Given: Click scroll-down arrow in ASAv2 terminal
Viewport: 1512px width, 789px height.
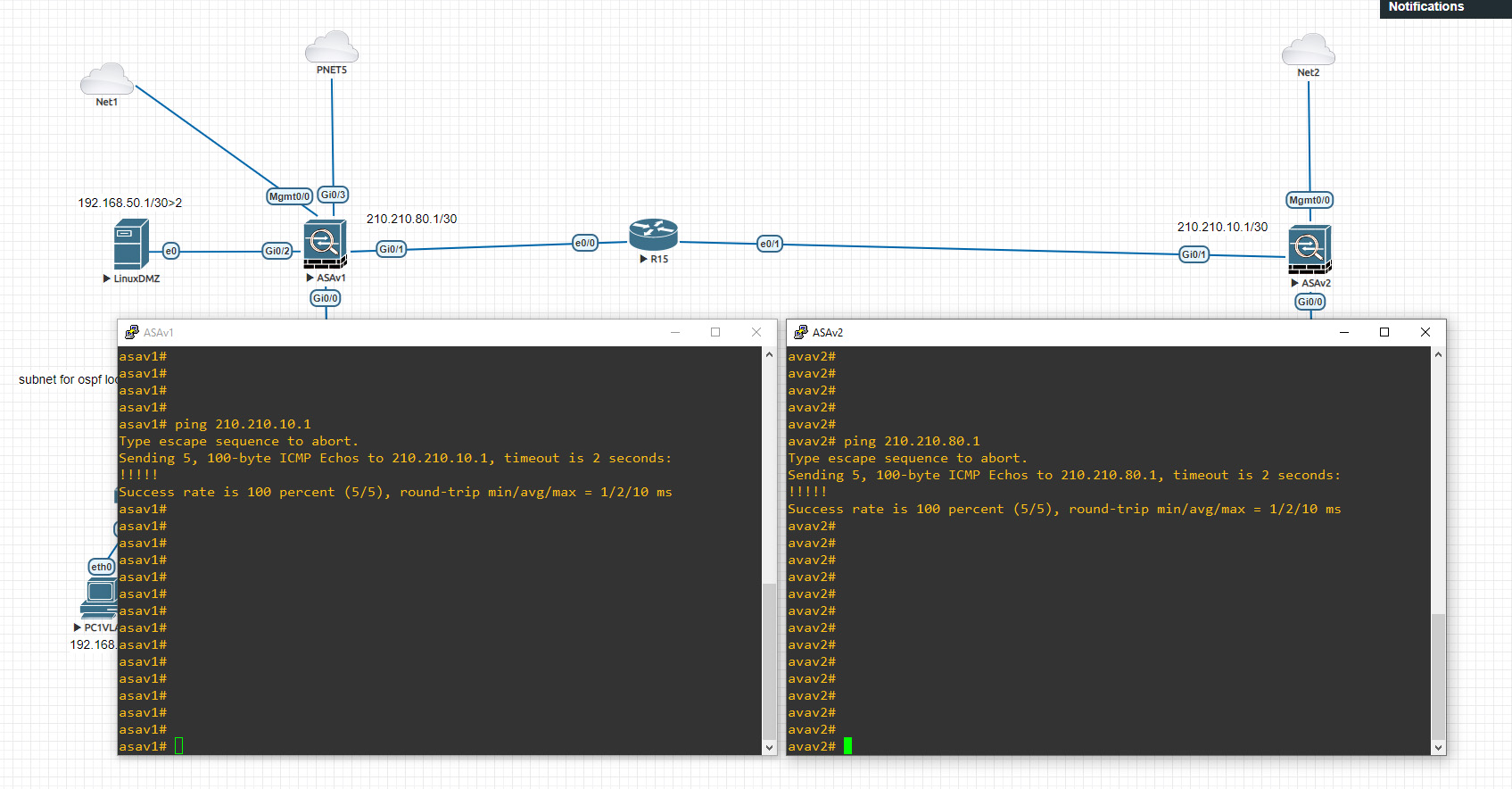Looking at the screenshot, I should 1438,747.
